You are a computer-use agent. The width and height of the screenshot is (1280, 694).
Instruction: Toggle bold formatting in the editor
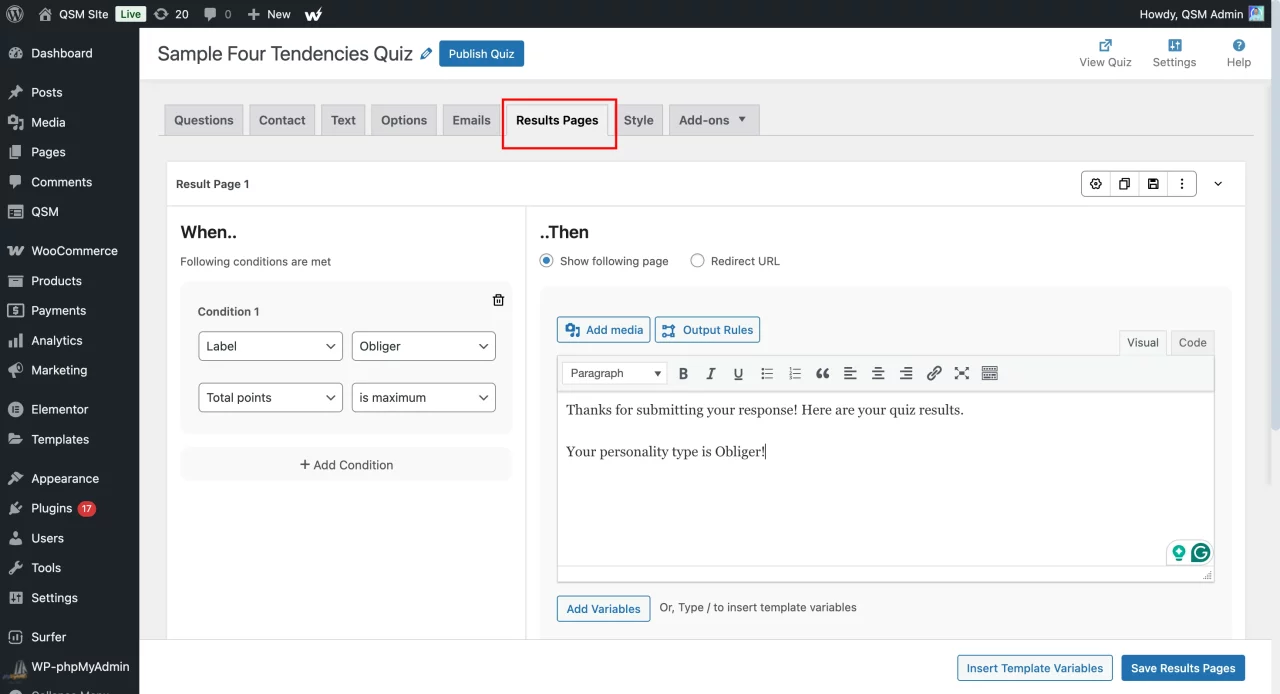(x=684, y=374)
